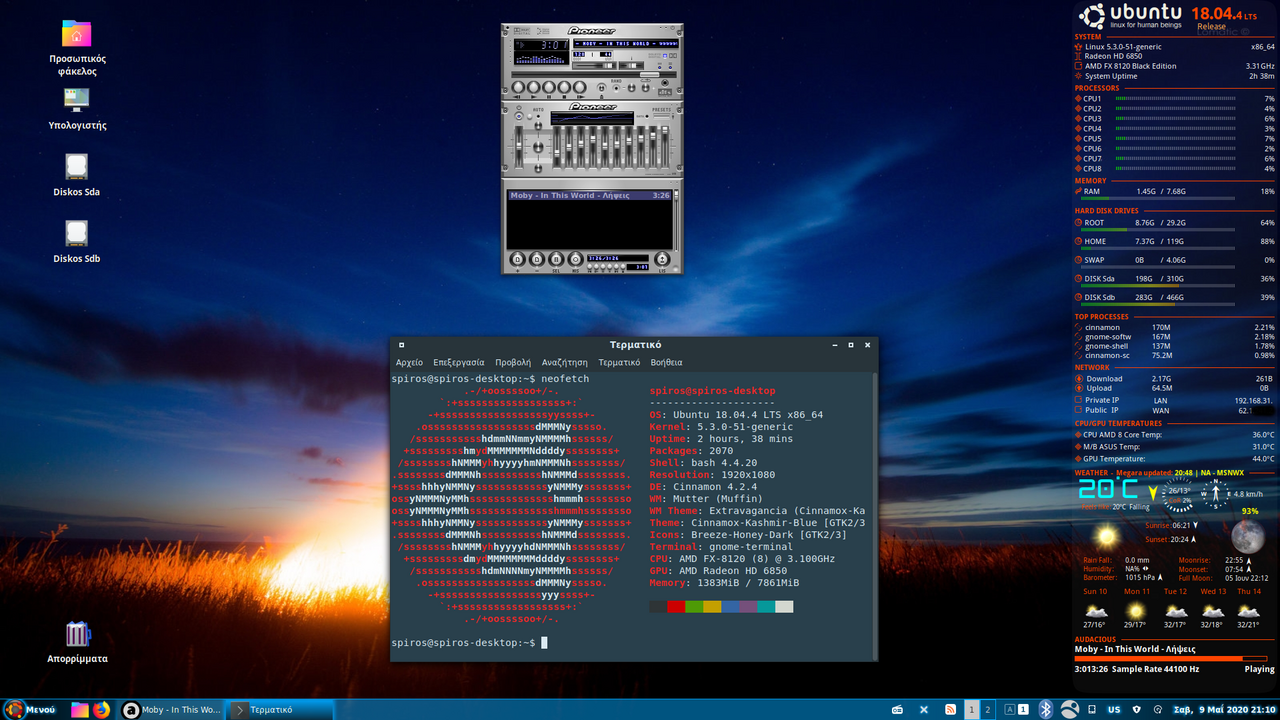Click the playlist LIS button
The width and height of the screenshot is (1280, 720).
(x=662, y=259)
